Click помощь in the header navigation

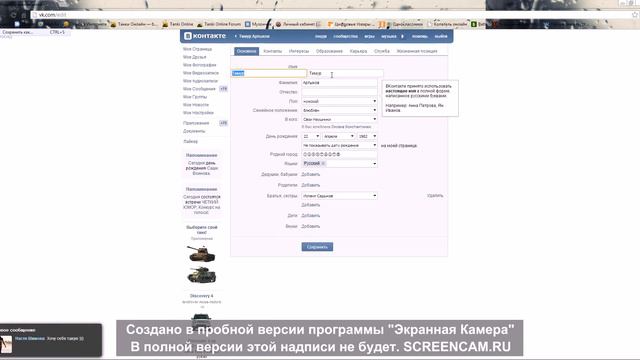point(420,36)
